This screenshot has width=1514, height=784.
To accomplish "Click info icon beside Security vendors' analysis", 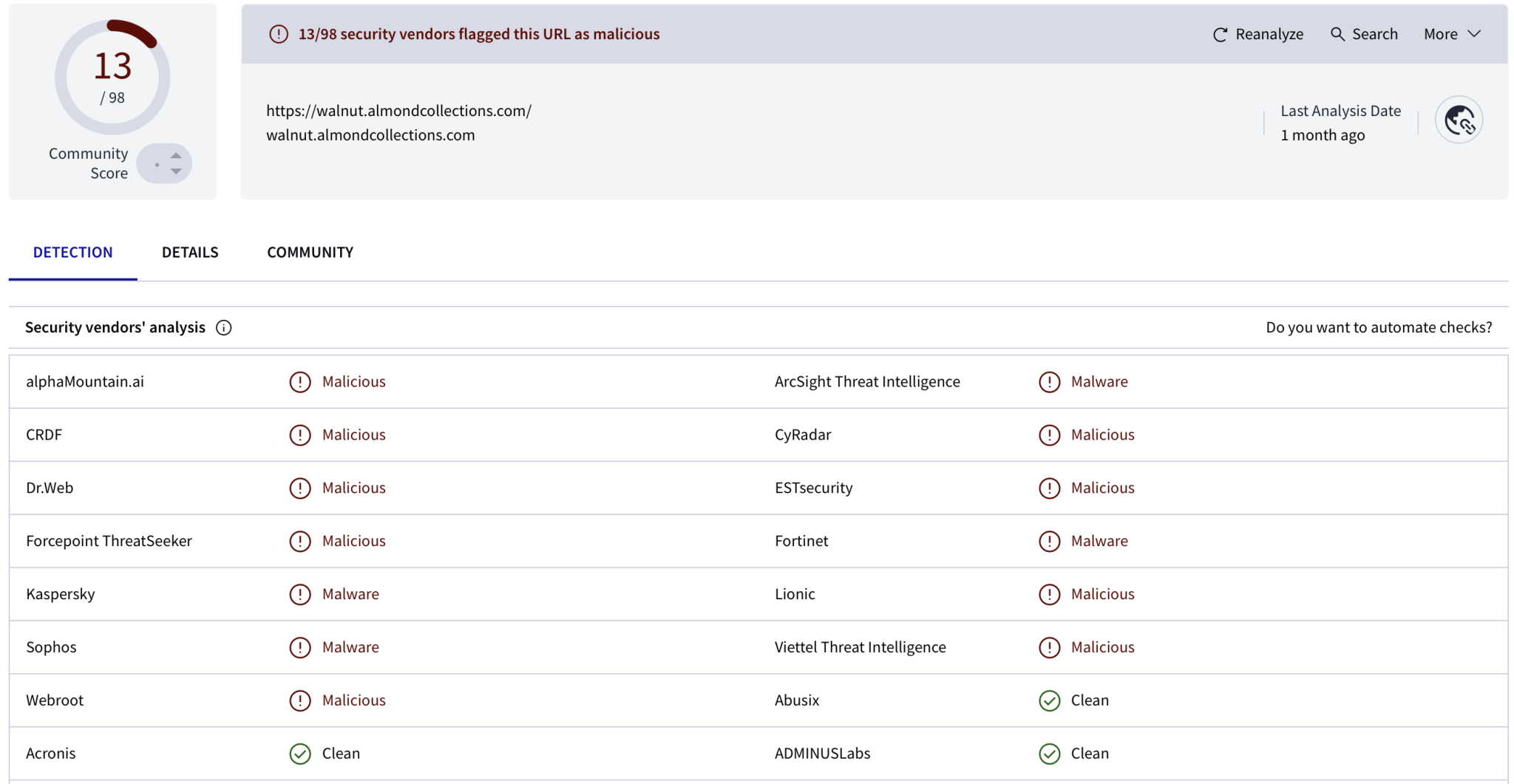I will tap(223, 327).
